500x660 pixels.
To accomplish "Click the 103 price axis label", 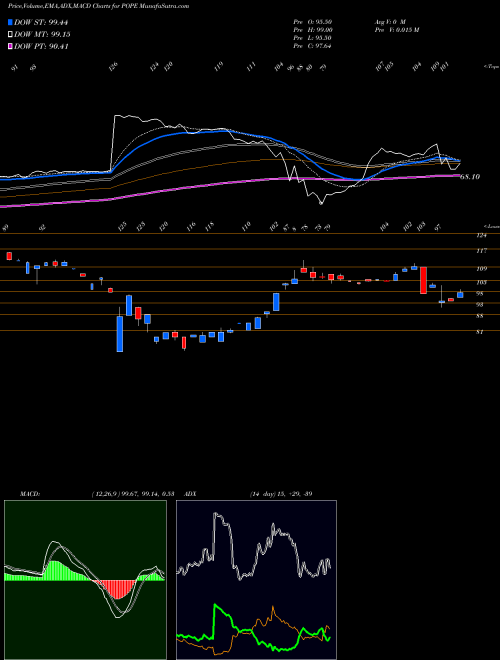I will pyautogui.click(x=481, y=282).
